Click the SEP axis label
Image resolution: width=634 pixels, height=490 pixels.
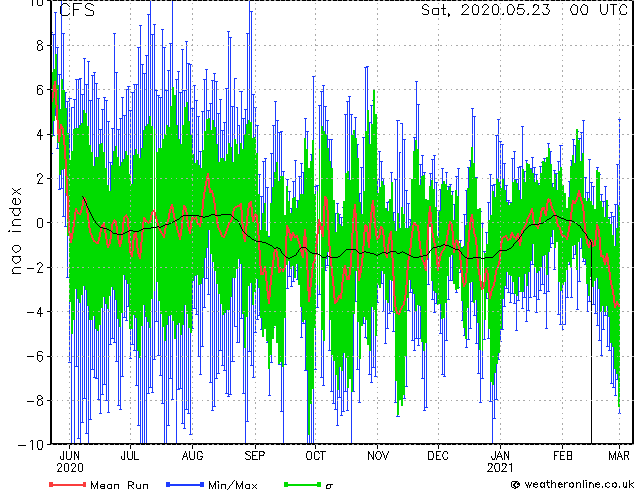point(255,456)
